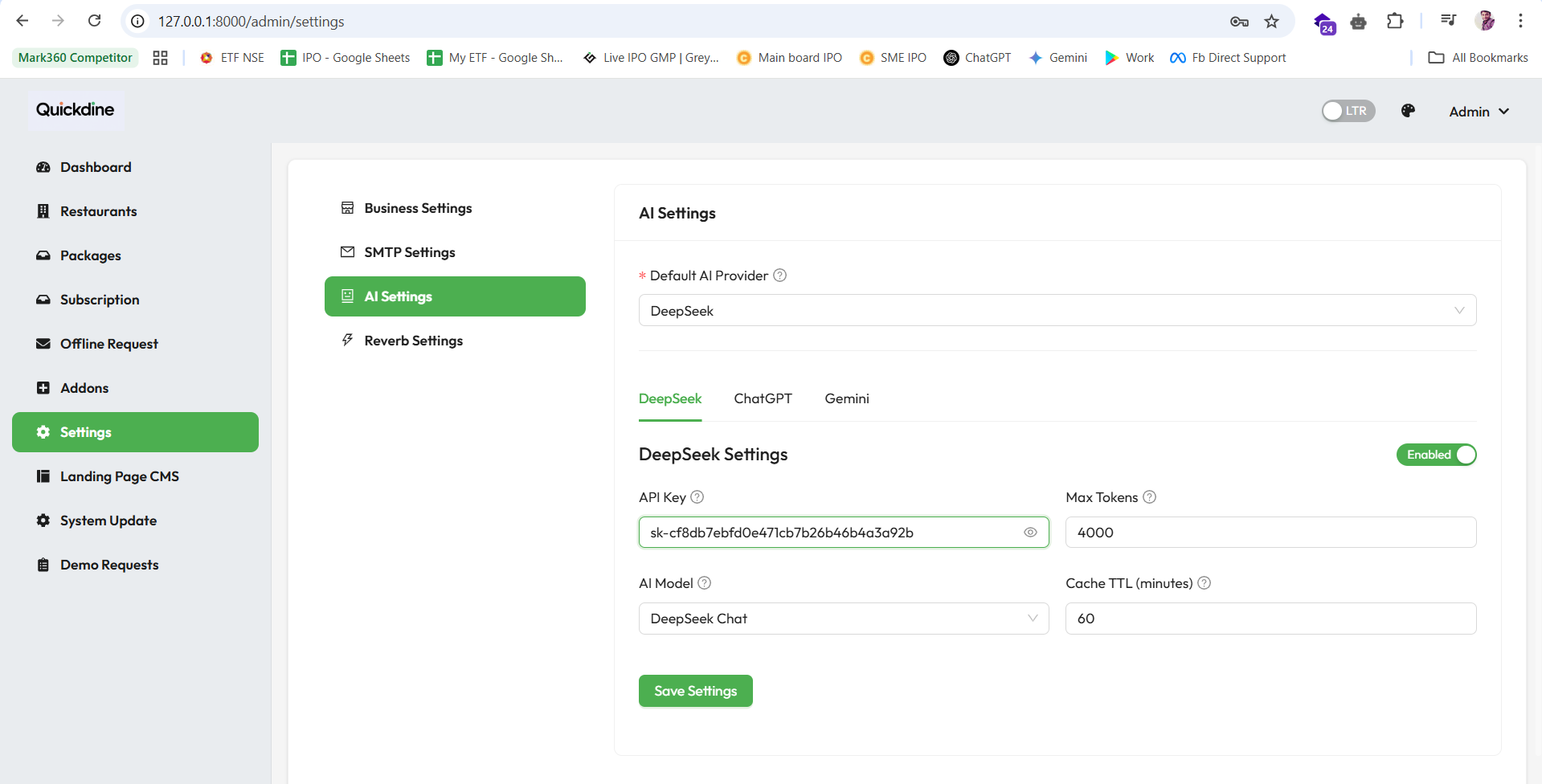This screenshot has width=1542, height=784.
Task: Open Subscription in sidebar
Action: click(x=135, y=300)
